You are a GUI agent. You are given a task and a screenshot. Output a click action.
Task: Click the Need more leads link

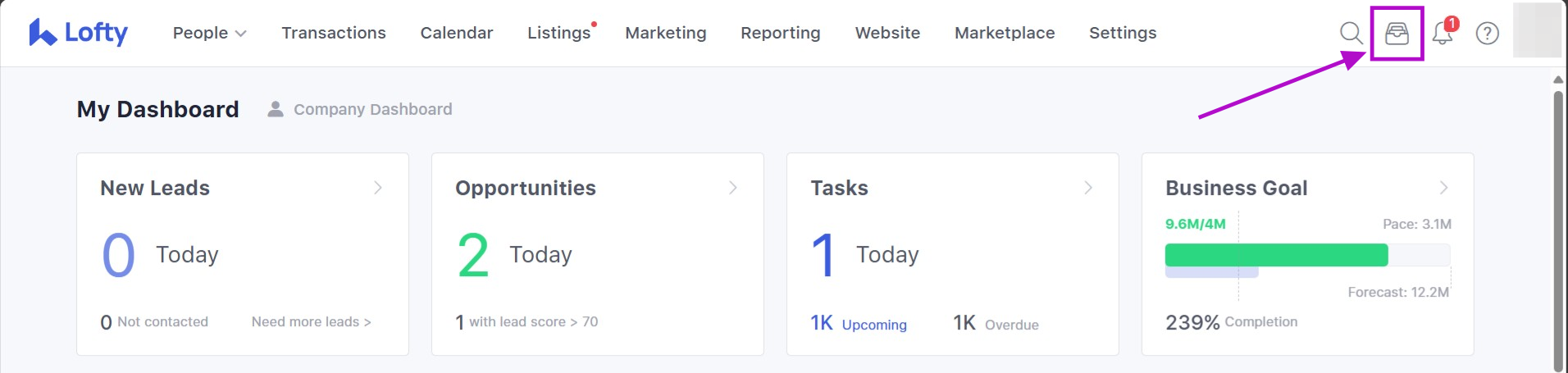311,321
